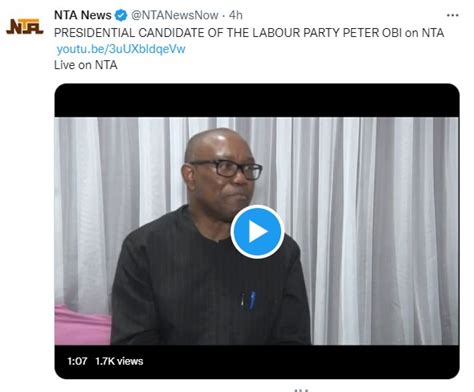Viewport: 474px width, 392px height.
Task: Click the blue verified badge
Action: pyautogui.click(x=121, y=15)
